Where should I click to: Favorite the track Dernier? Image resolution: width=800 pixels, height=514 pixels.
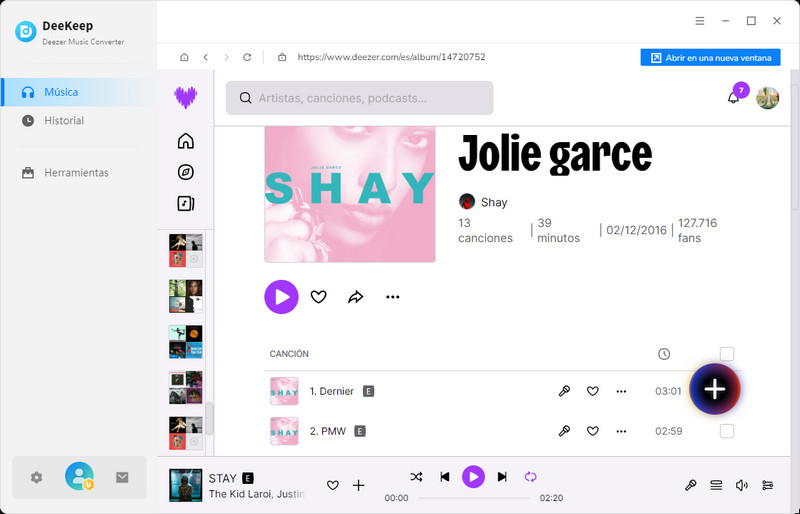592,391
